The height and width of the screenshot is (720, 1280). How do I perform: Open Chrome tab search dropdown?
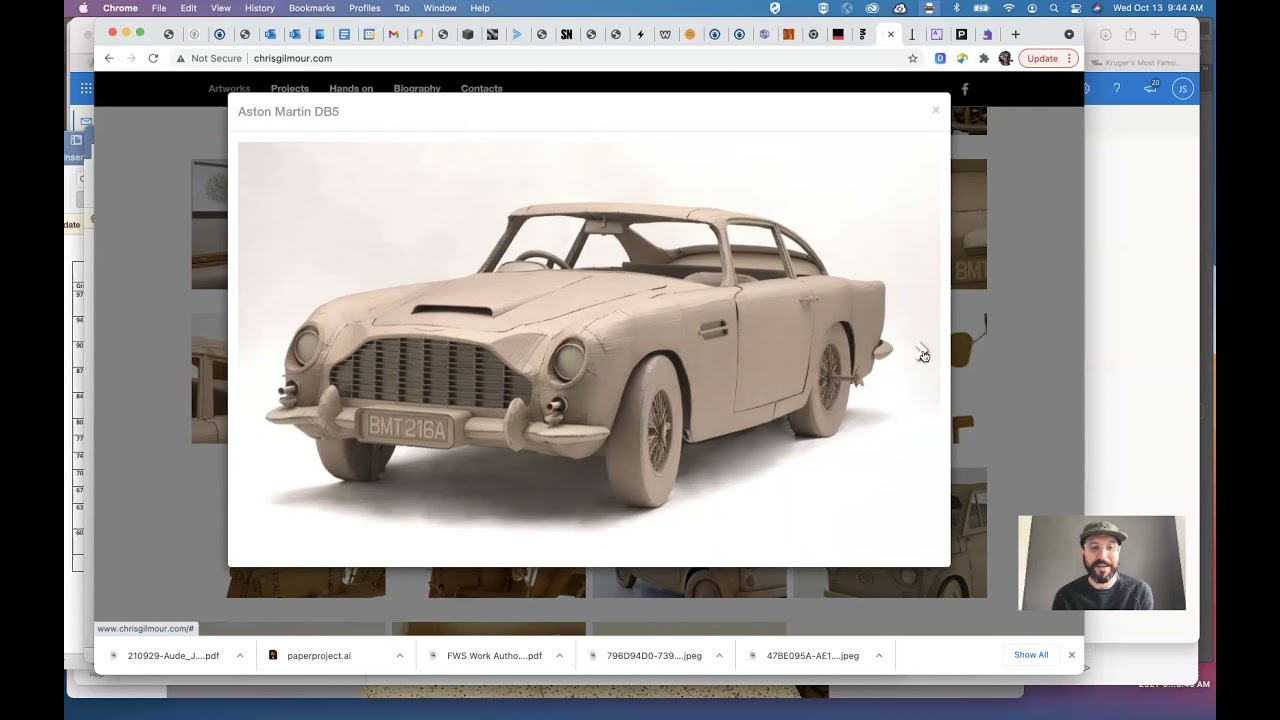pos(1069,34)
